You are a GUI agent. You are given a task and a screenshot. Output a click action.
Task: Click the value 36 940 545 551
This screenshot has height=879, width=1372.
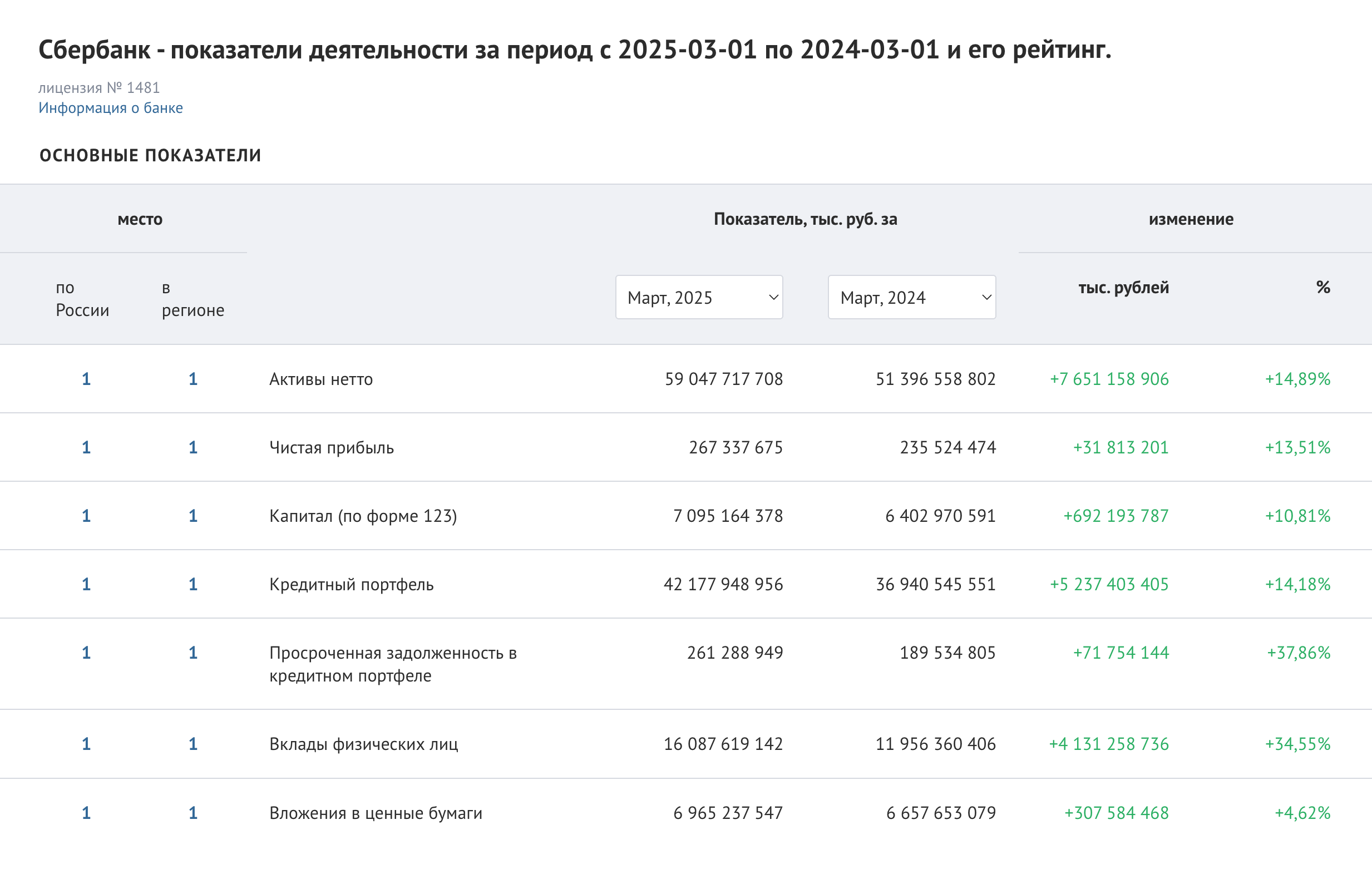coord(935,585)
